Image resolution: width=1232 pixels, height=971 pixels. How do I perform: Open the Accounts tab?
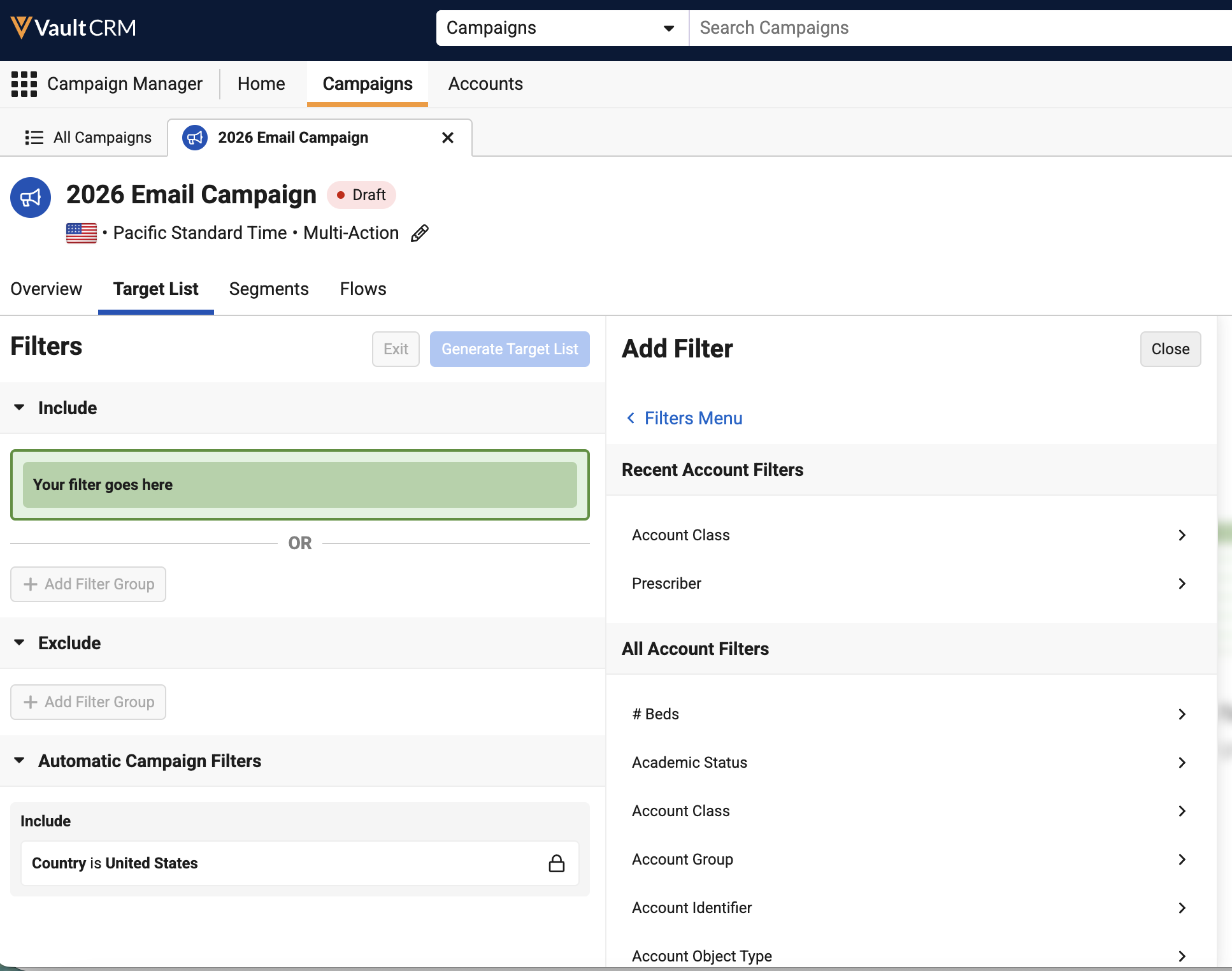tap(485, 84)
